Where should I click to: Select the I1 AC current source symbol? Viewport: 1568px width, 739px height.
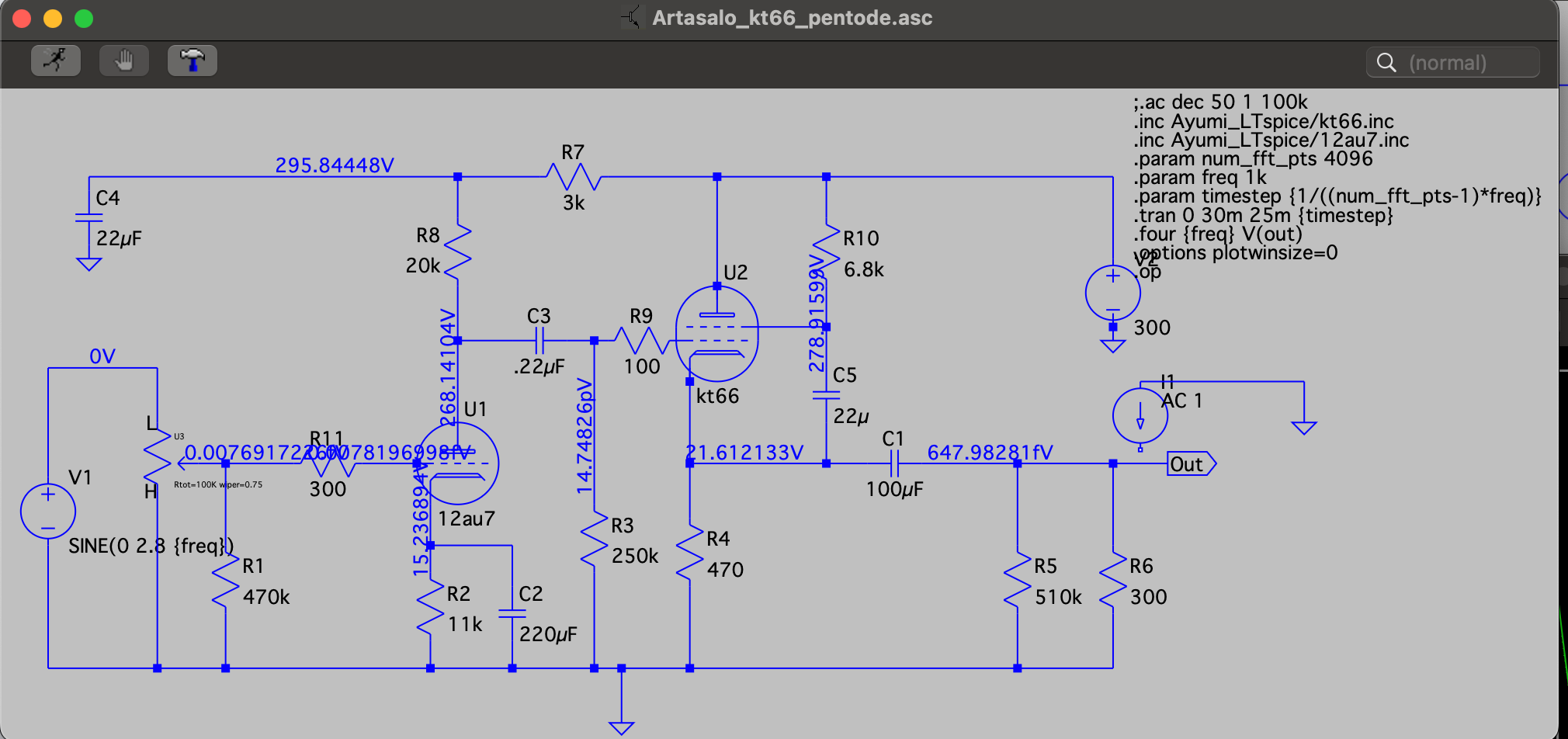[1140, 415]
